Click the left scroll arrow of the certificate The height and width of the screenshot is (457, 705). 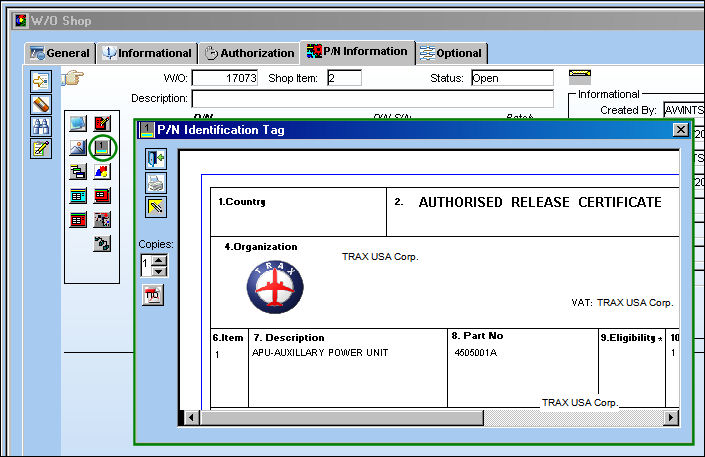pyautogui.click(x=192, y=417)
